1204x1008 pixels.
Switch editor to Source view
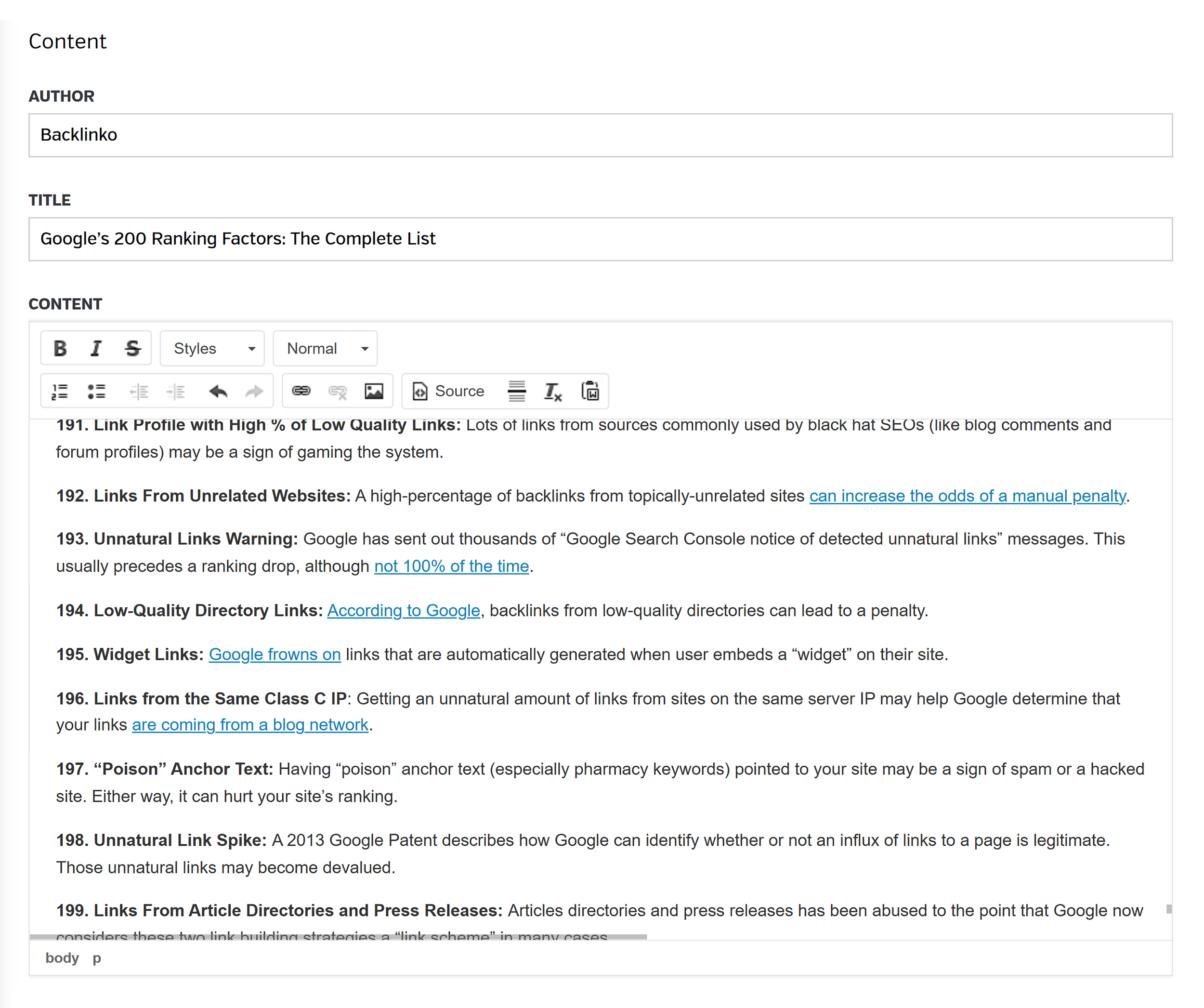point(449,391)
